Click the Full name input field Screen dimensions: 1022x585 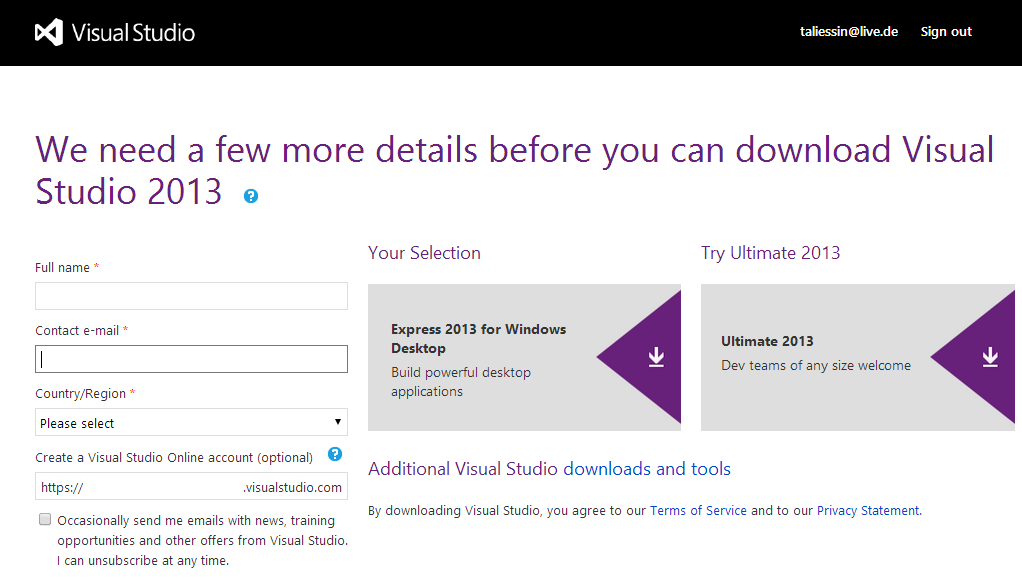tap(191, 296)
